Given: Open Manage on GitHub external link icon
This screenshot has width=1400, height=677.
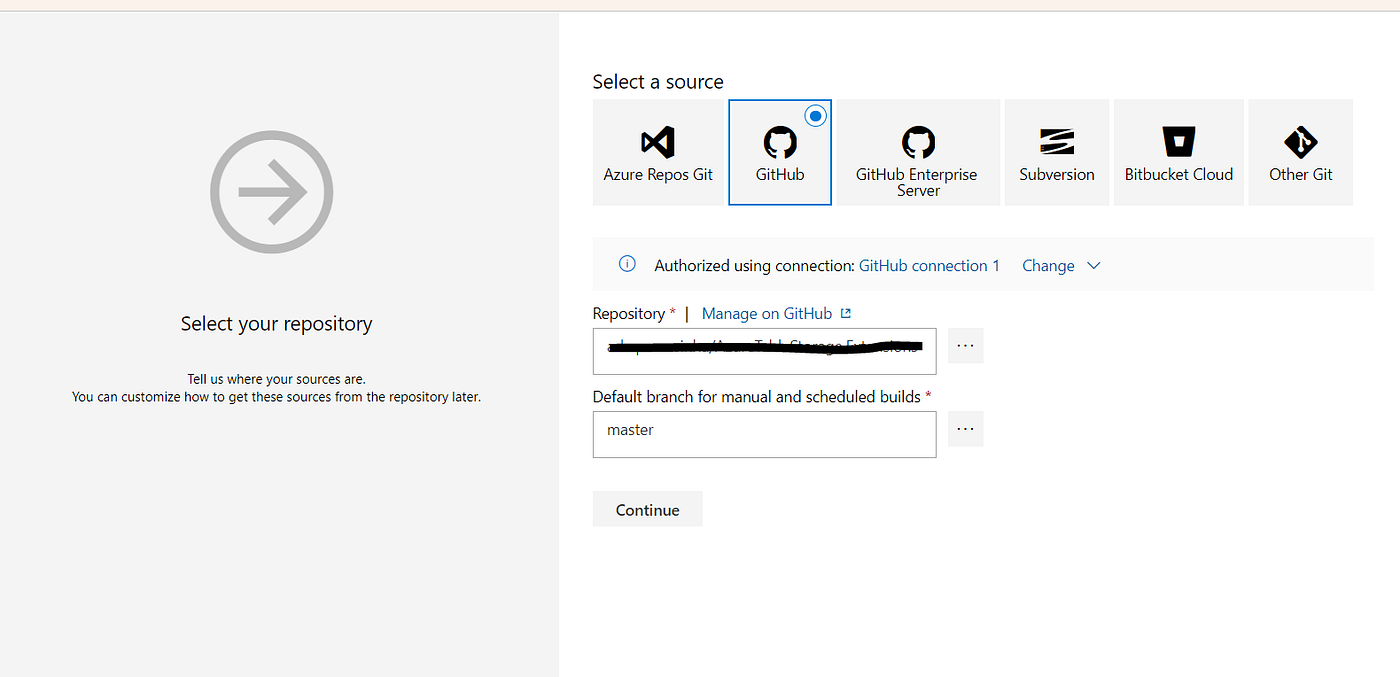Looking at the screenshot, I should point(847,312).
